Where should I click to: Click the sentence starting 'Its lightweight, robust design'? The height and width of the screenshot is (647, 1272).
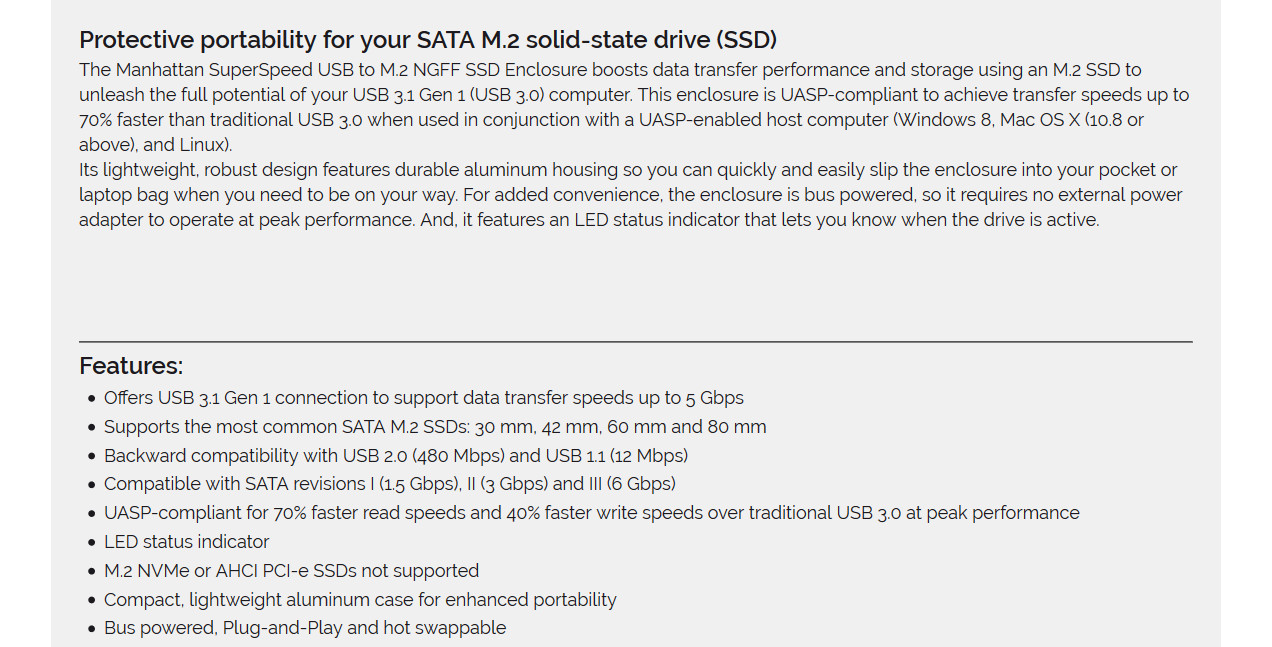tap(631, 195)
